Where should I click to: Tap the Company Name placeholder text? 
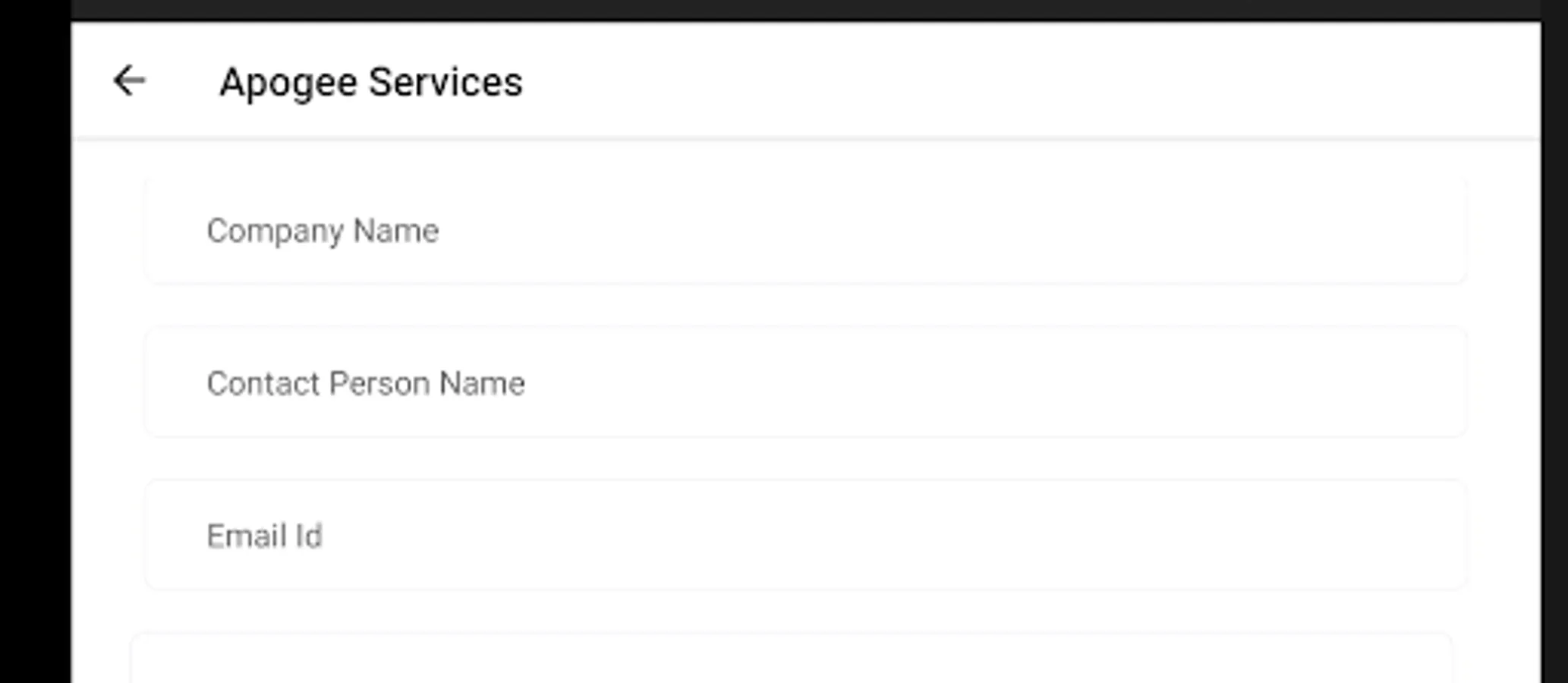323,231
